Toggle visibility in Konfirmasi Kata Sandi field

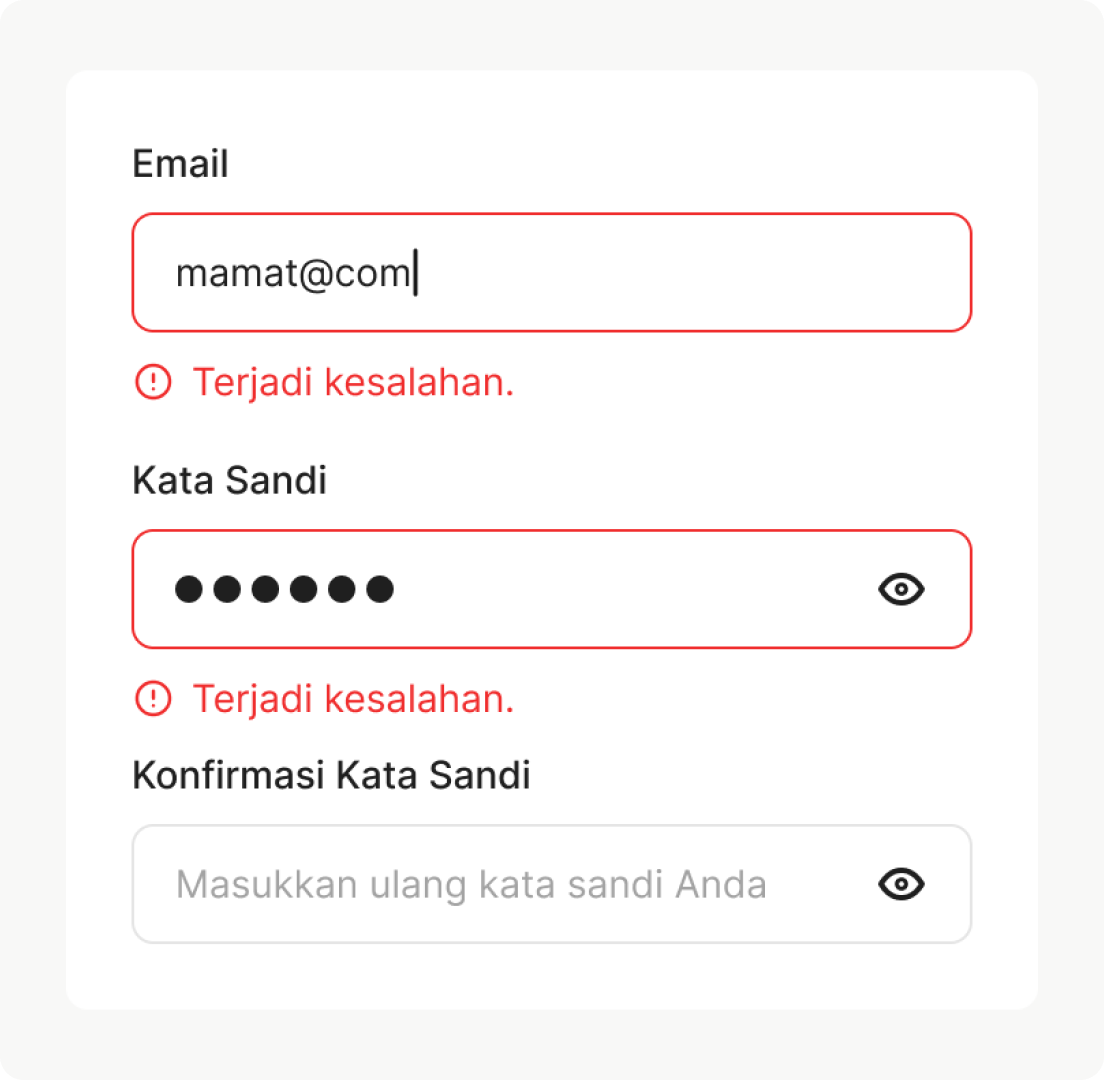click(901, 884)
